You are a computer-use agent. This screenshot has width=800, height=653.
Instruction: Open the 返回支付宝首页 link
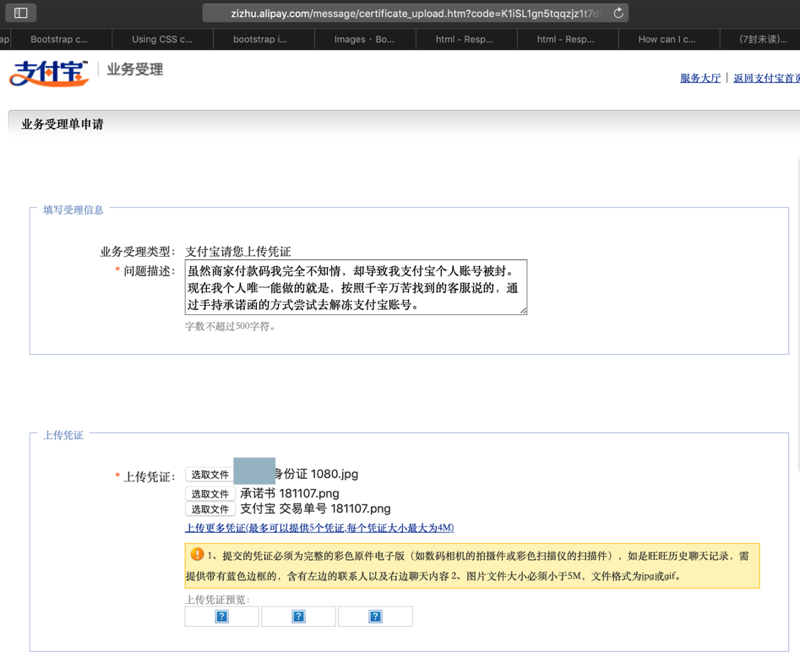pos(766,78)
